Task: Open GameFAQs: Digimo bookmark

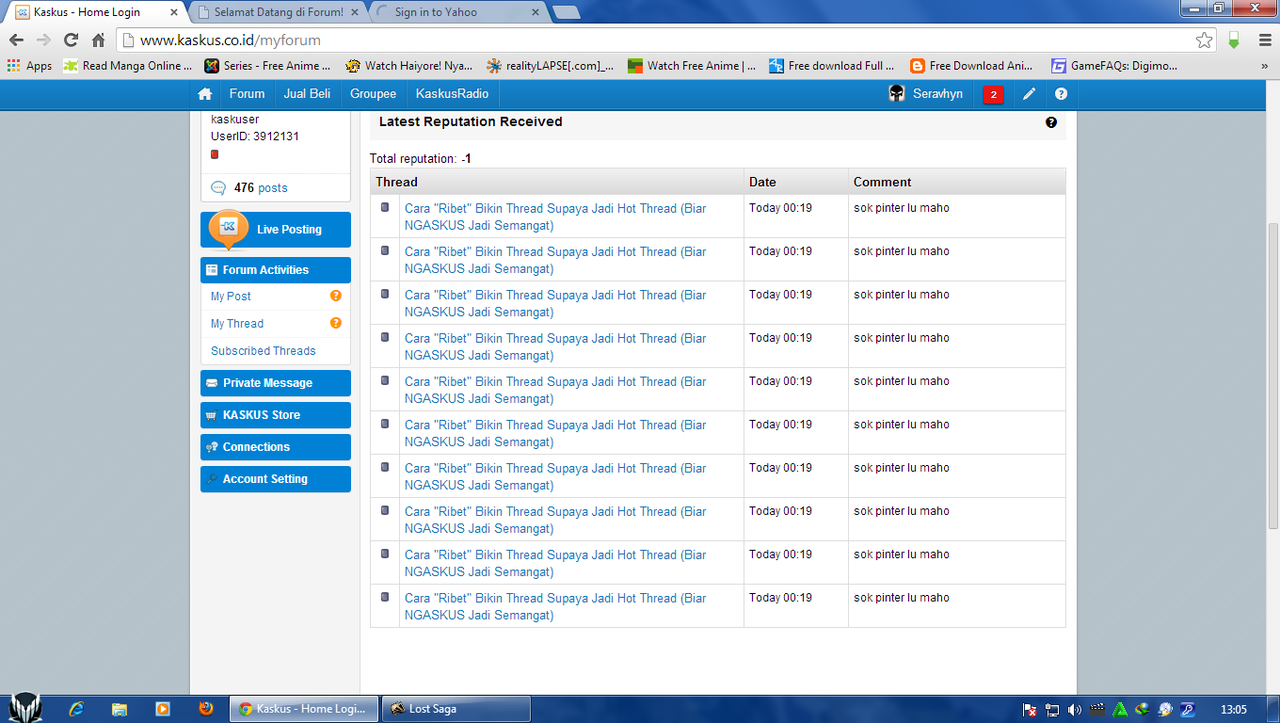Action: pyautogui.click(x=1115, y=66)
